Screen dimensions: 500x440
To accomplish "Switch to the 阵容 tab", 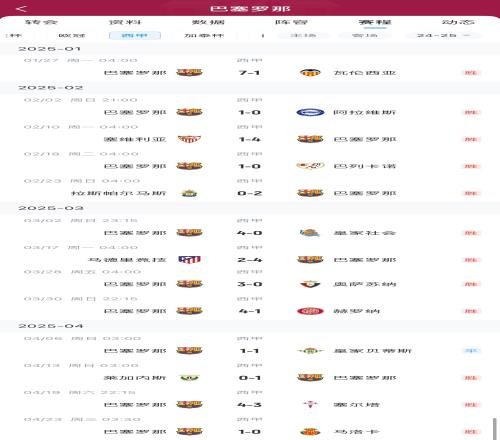I will point(291,22).
